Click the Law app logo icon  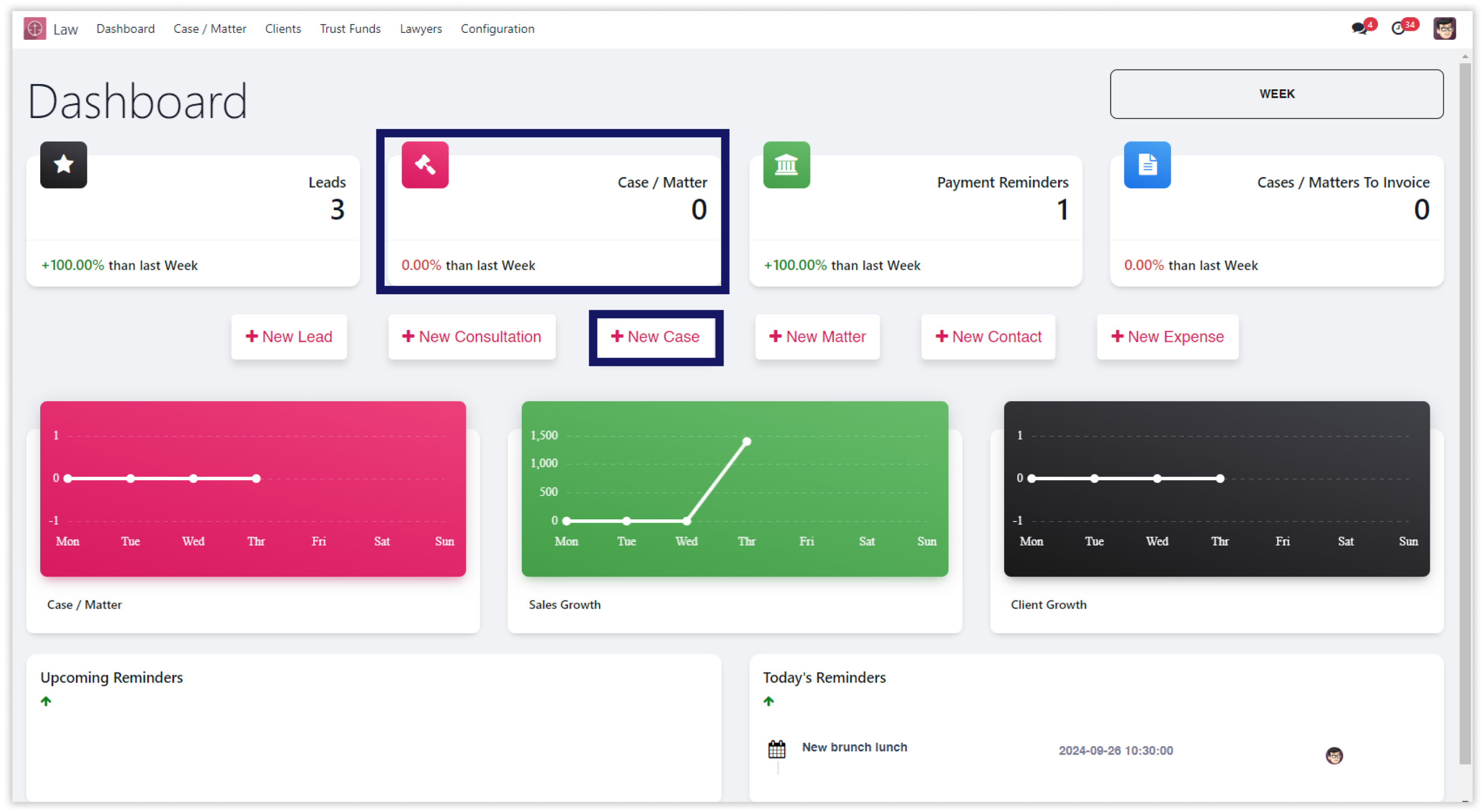(x=35, y=28)
